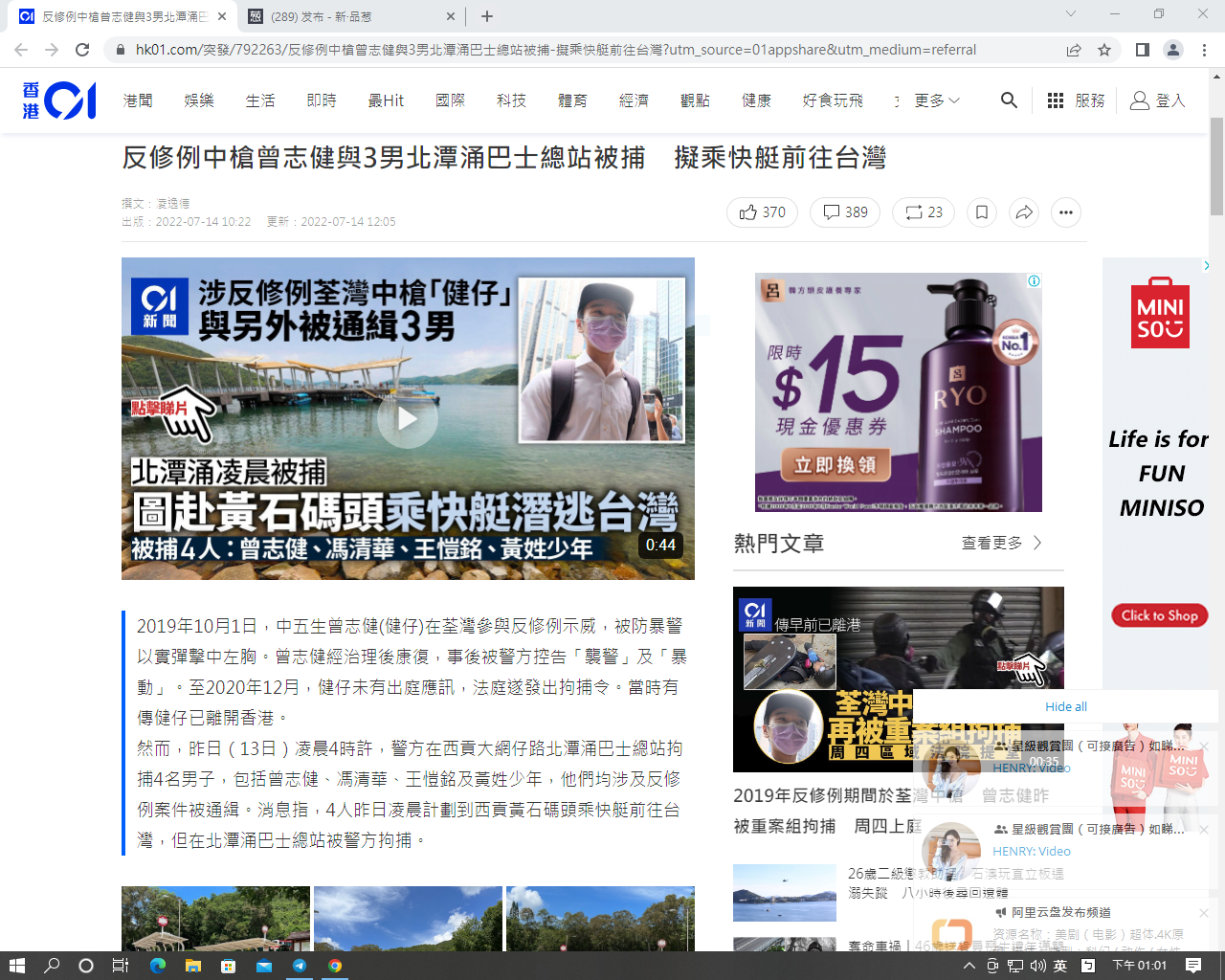The height and width of the screenshot is (980, 1225).
Task: Open the Windows Start menu
Action: pos(16,966)
